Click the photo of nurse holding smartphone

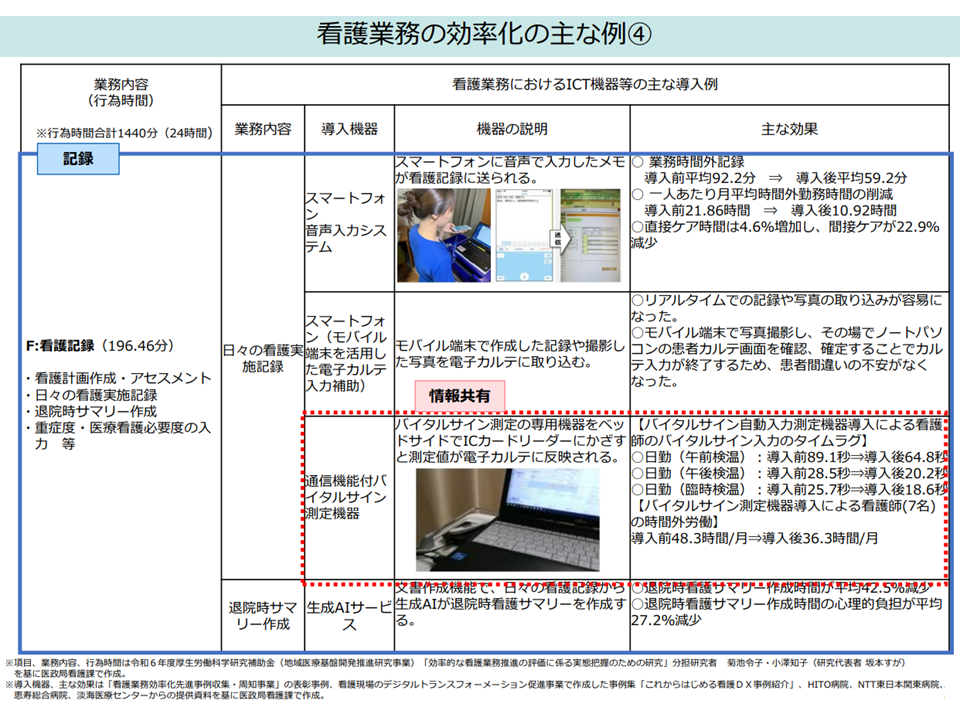pyautogui.click(x=442, y=235)
